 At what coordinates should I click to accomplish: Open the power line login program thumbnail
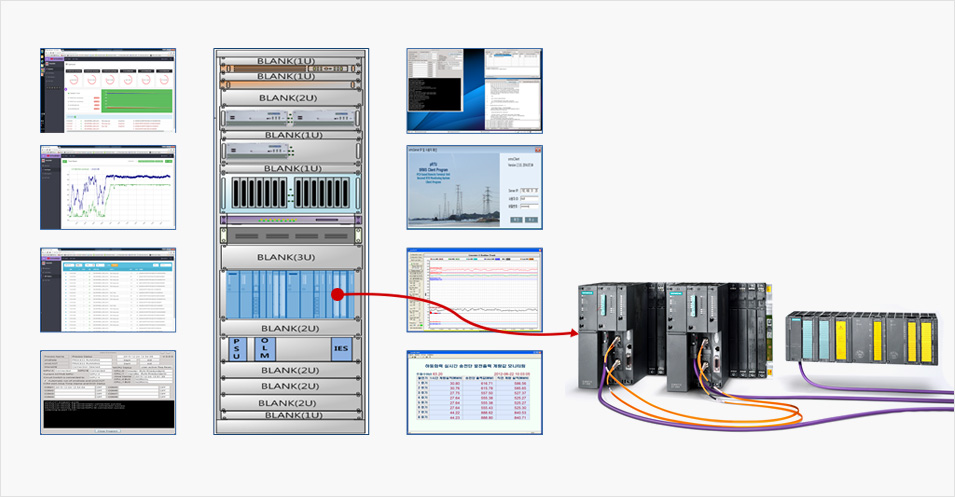pyautogui.click(x=474, y=188)
